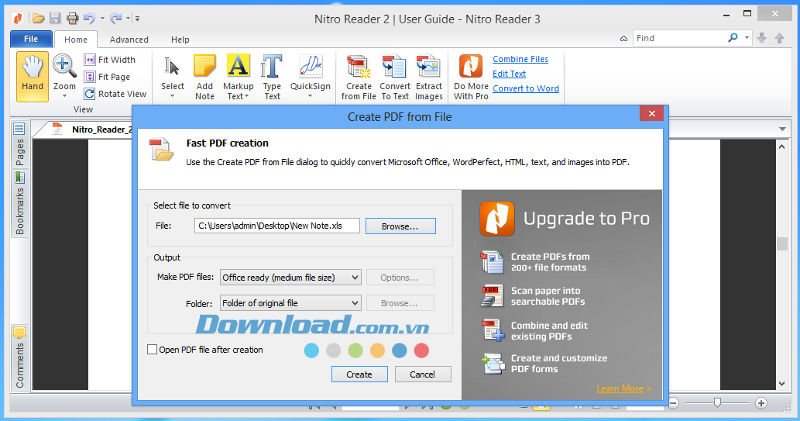Open document tabs list dropdown arrow

(x=782, y=129)
